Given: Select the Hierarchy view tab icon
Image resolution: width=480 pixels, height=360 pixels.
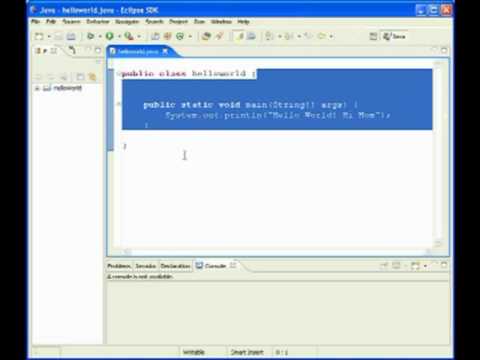Looking at the screenshot, I should pos(72,51).
